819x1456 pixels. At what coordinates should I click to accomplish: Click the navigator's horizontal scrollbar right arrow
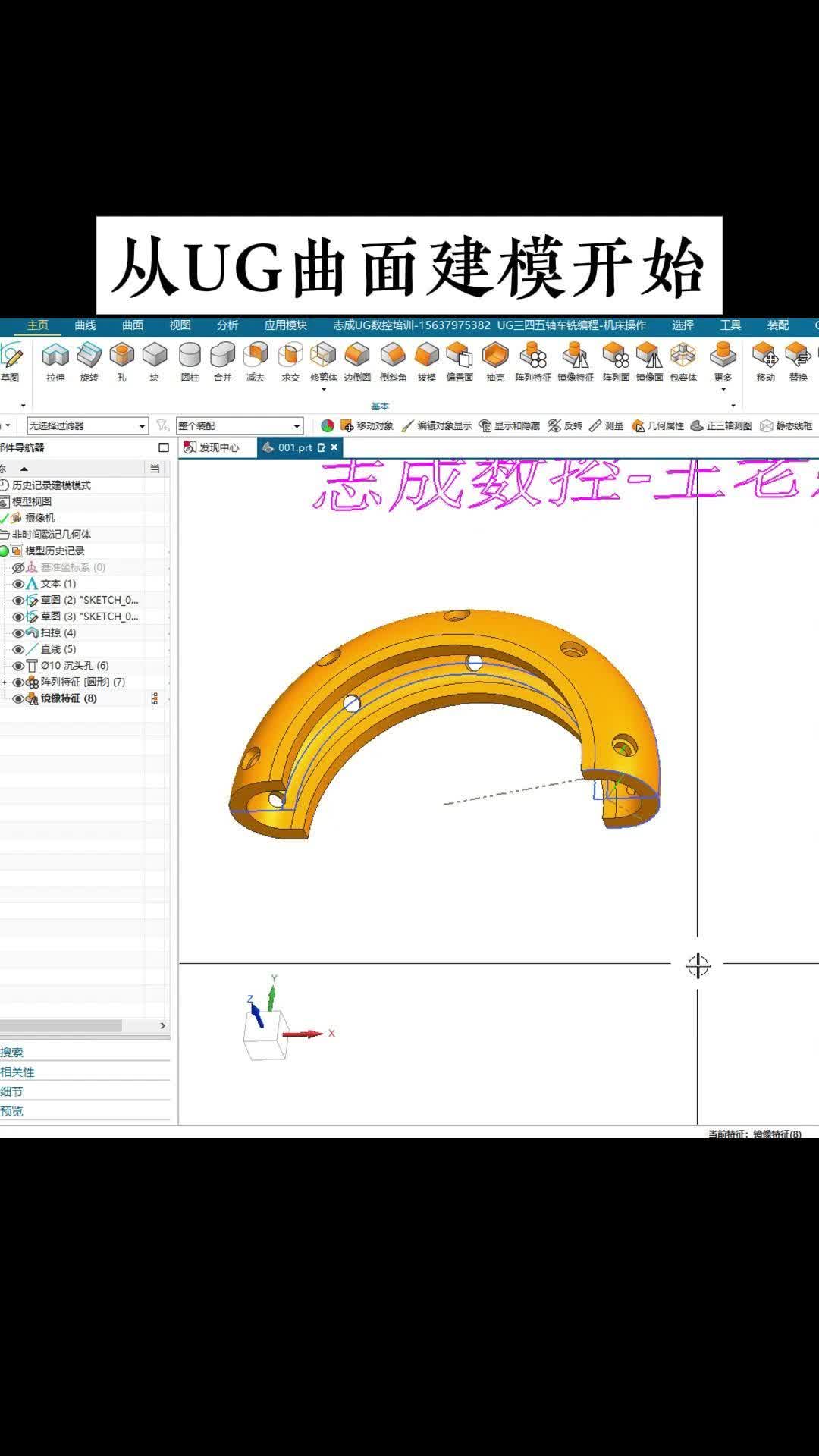[x=162, y=1025]
